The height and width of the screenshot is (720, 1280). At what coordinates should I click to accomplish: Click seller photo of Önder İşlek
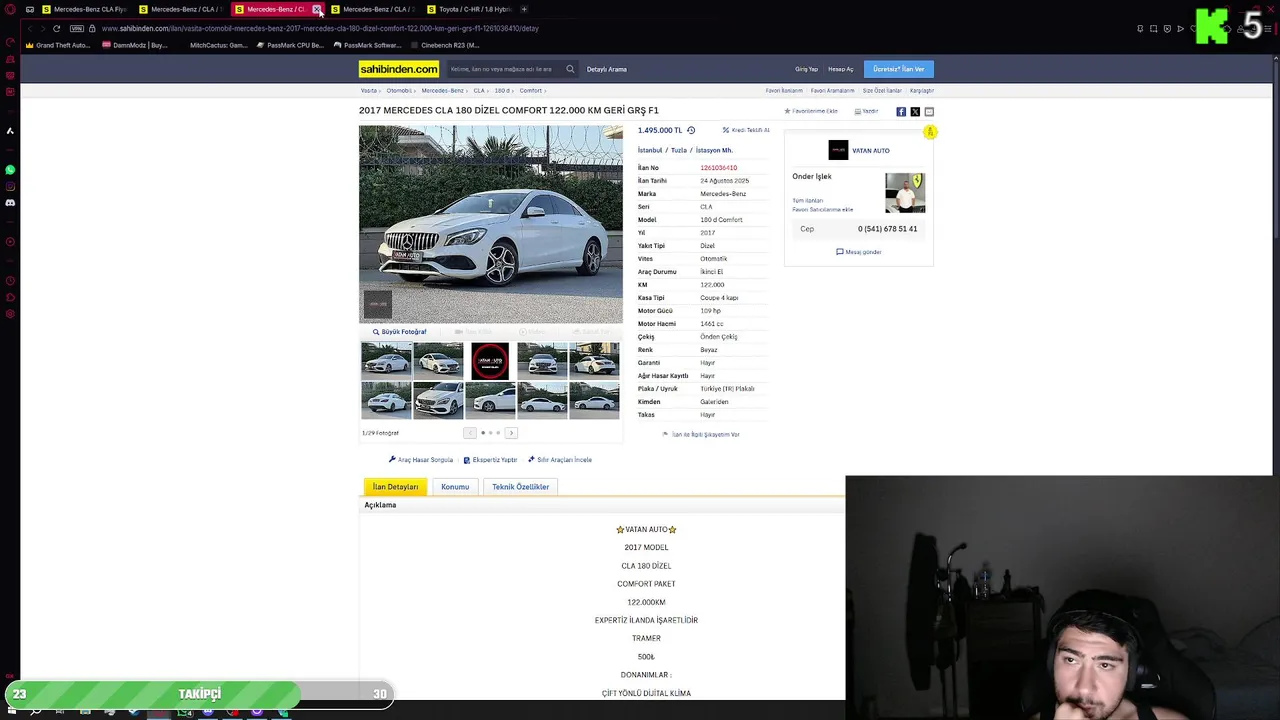point(905,193)
